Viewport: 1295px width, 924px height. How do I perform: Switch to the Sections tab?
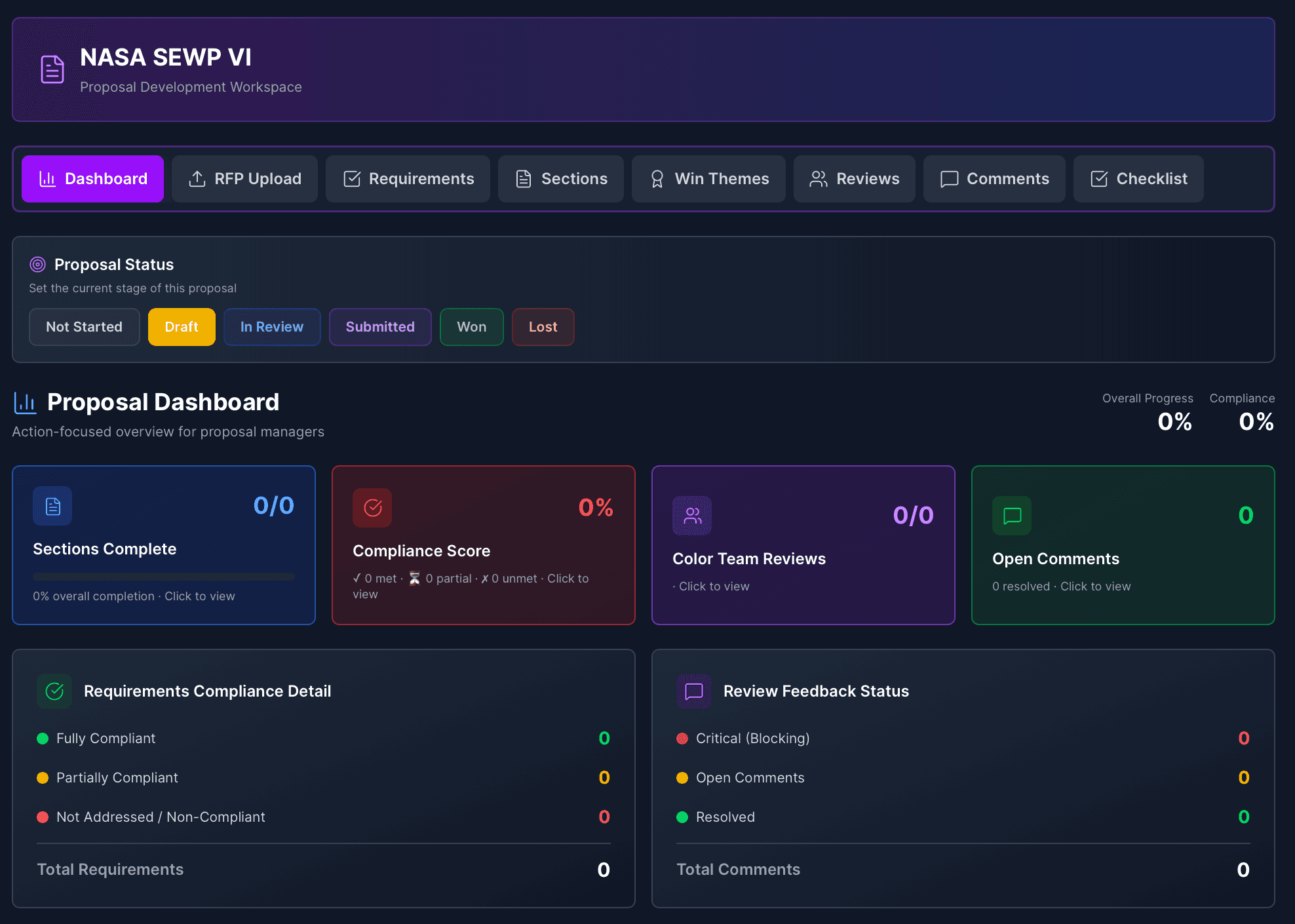coord(561,178)
